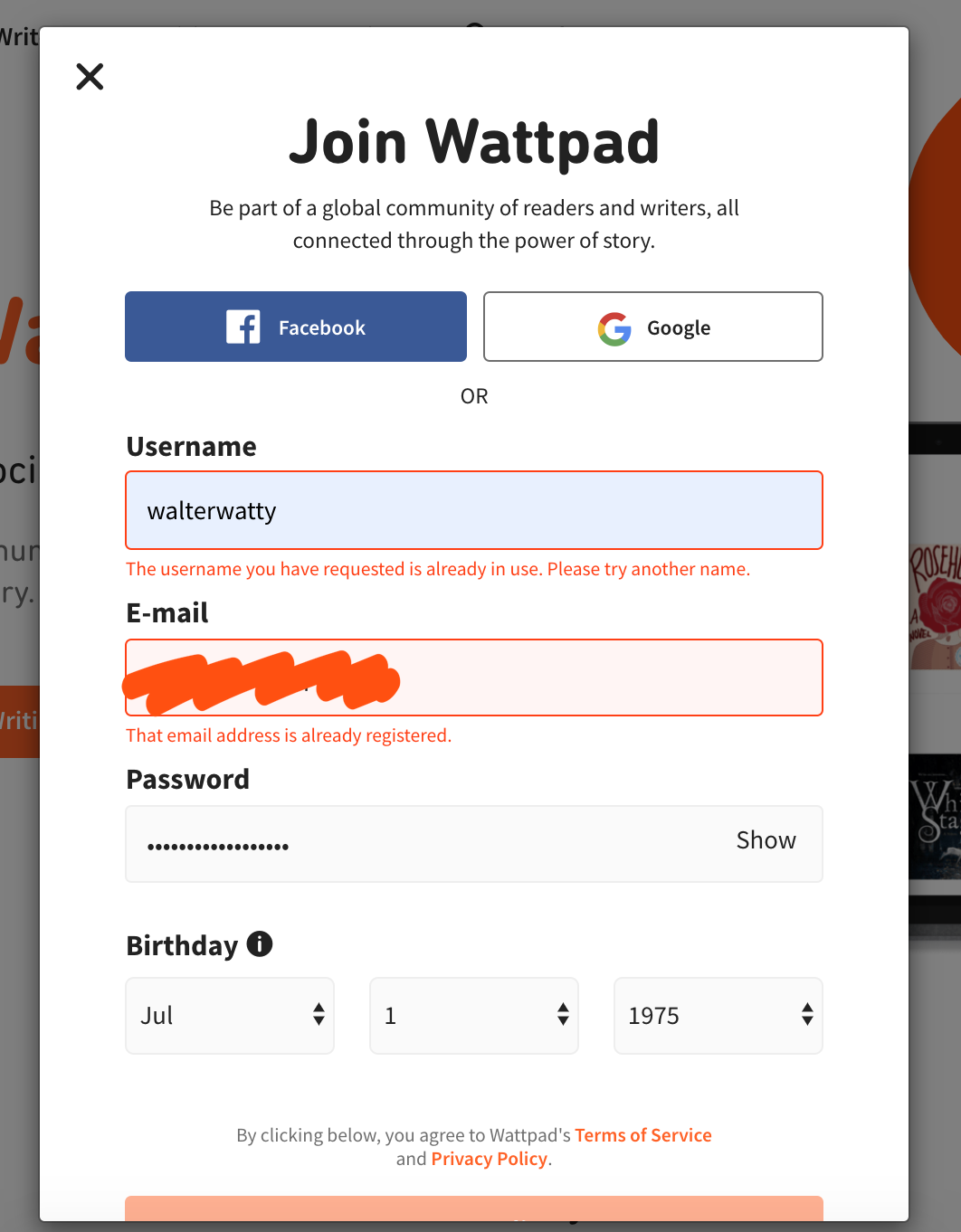Click the Username field containing walterwatty

(473, 509)
